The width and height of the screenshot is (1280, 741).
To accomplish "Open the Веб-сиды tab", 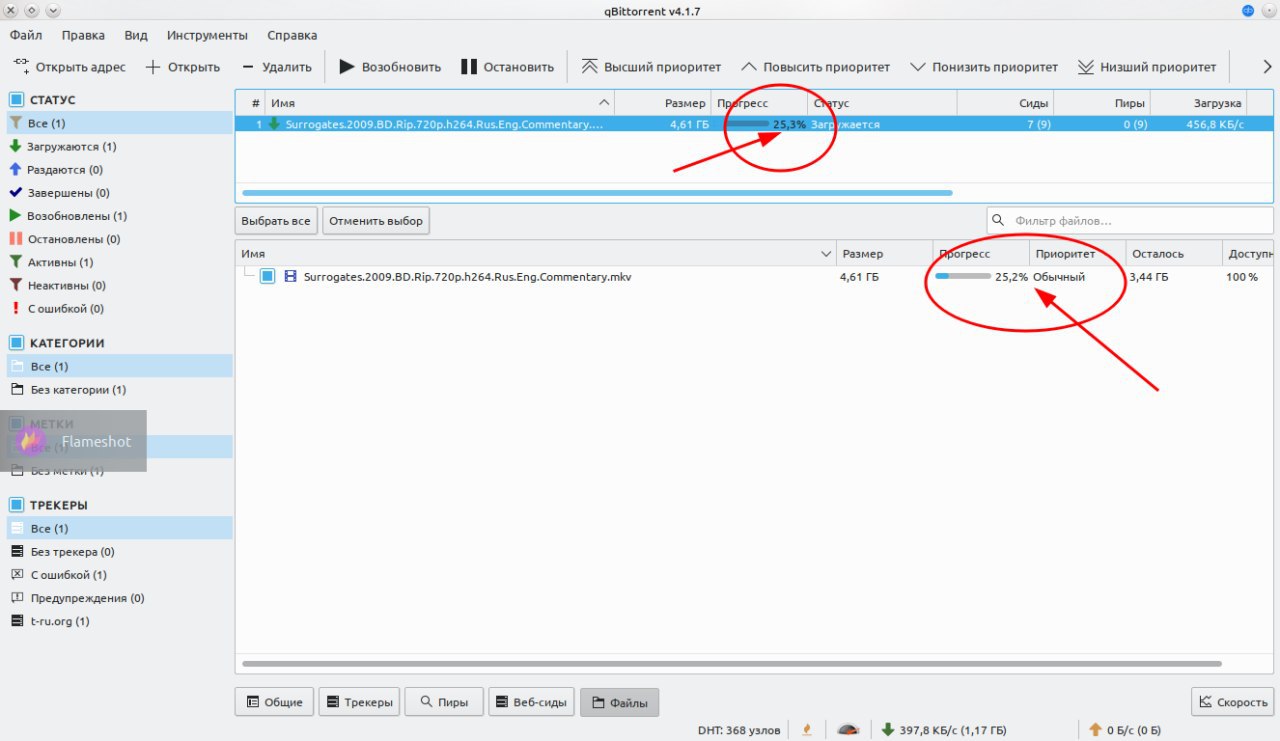I will tap(531, 702).
